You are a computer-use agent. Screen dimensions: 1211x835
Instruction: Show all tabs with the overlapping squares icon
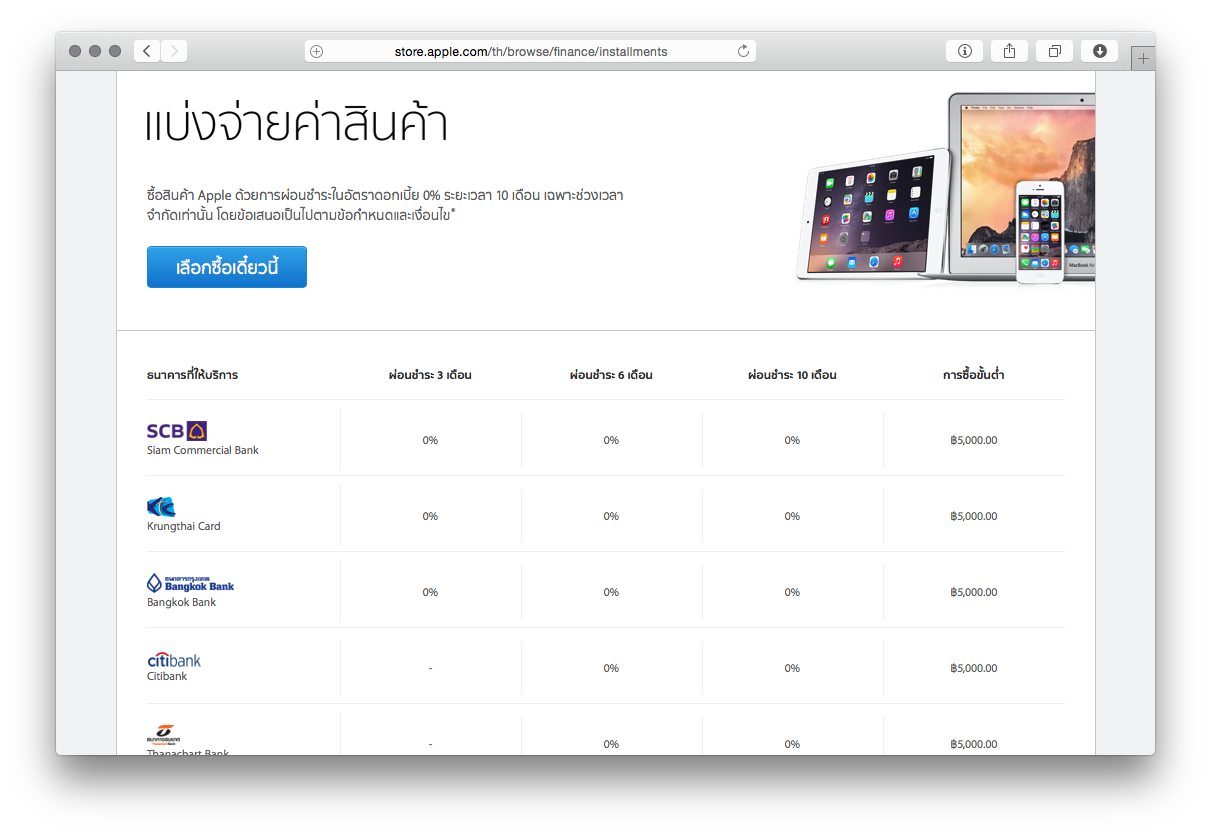(x=1054, y=51)
